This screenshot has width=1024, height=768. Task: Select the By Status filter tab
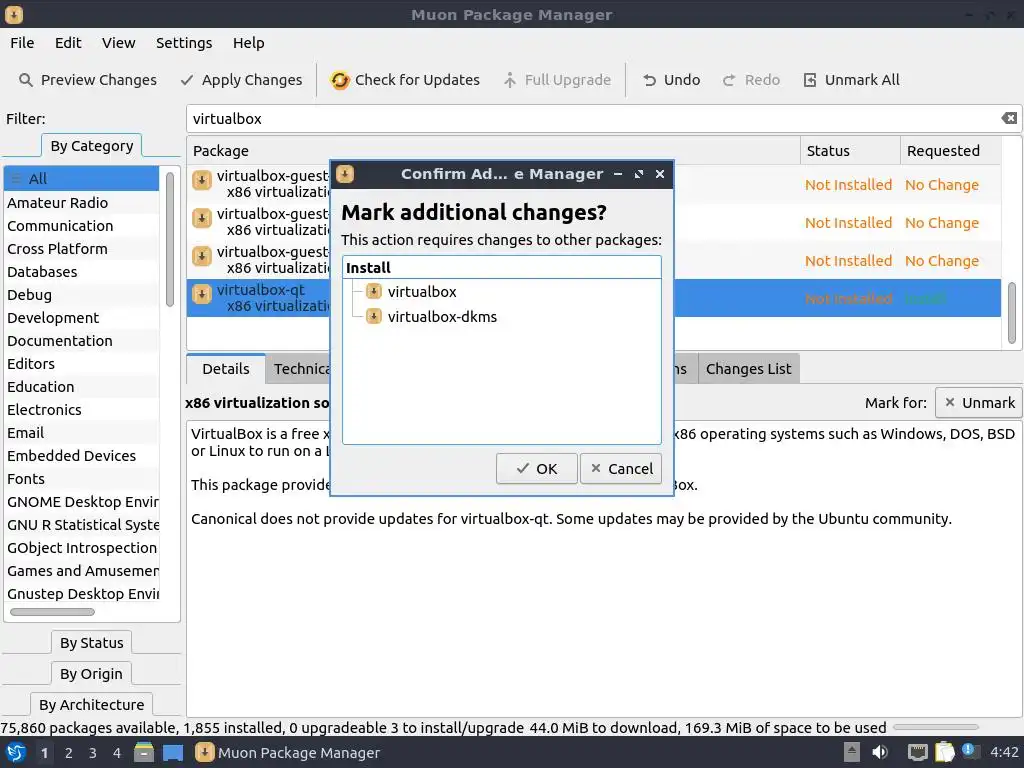pyautogui.click(x=91, y=643)
